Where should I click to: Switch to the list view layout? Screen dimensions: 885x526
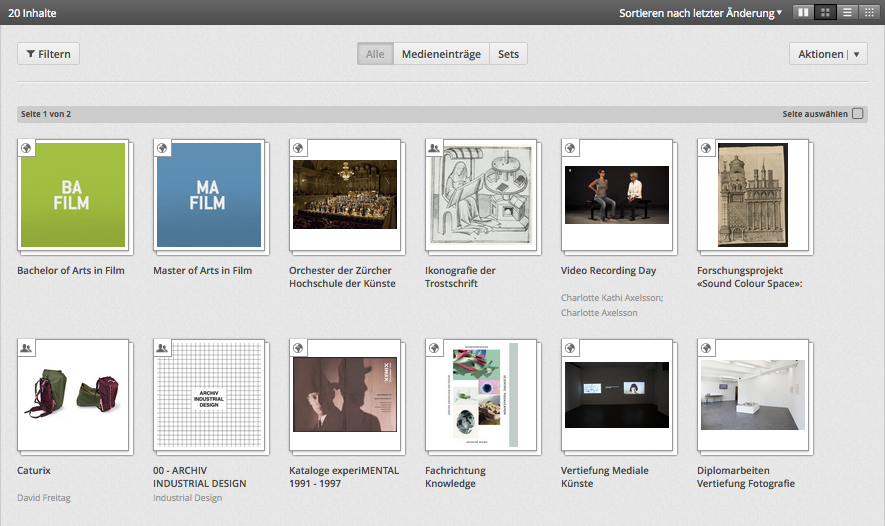848,13
